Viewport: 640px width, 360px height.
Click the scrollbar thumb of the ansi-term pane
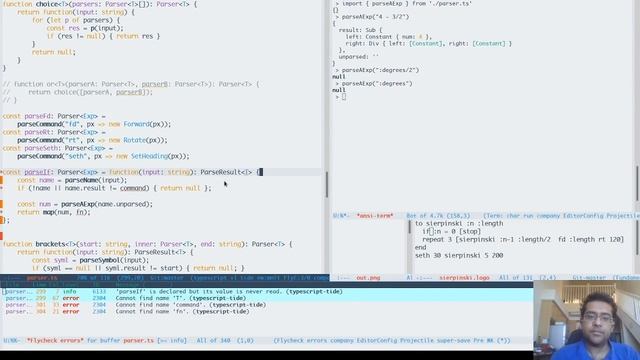[x=637, y=184]
